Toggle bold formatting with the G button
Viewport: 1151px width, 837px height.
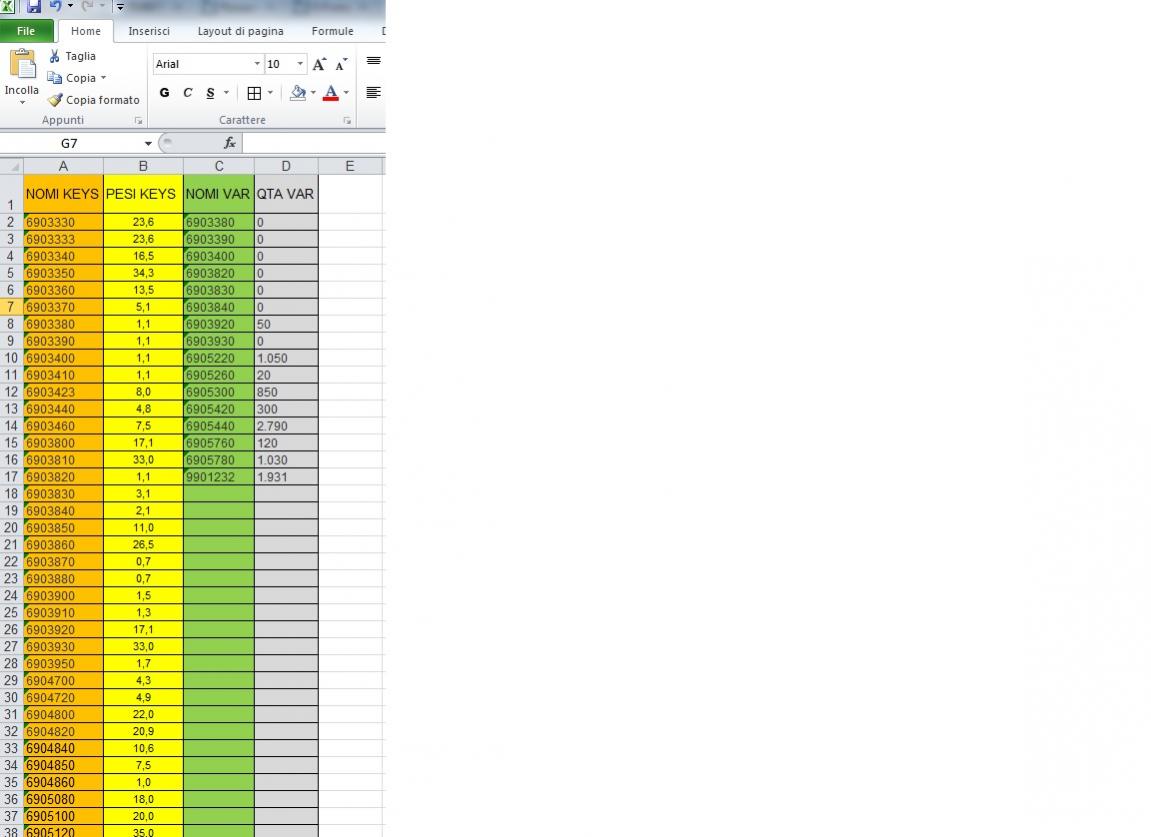pyautogui.click(x=165, y=93)
